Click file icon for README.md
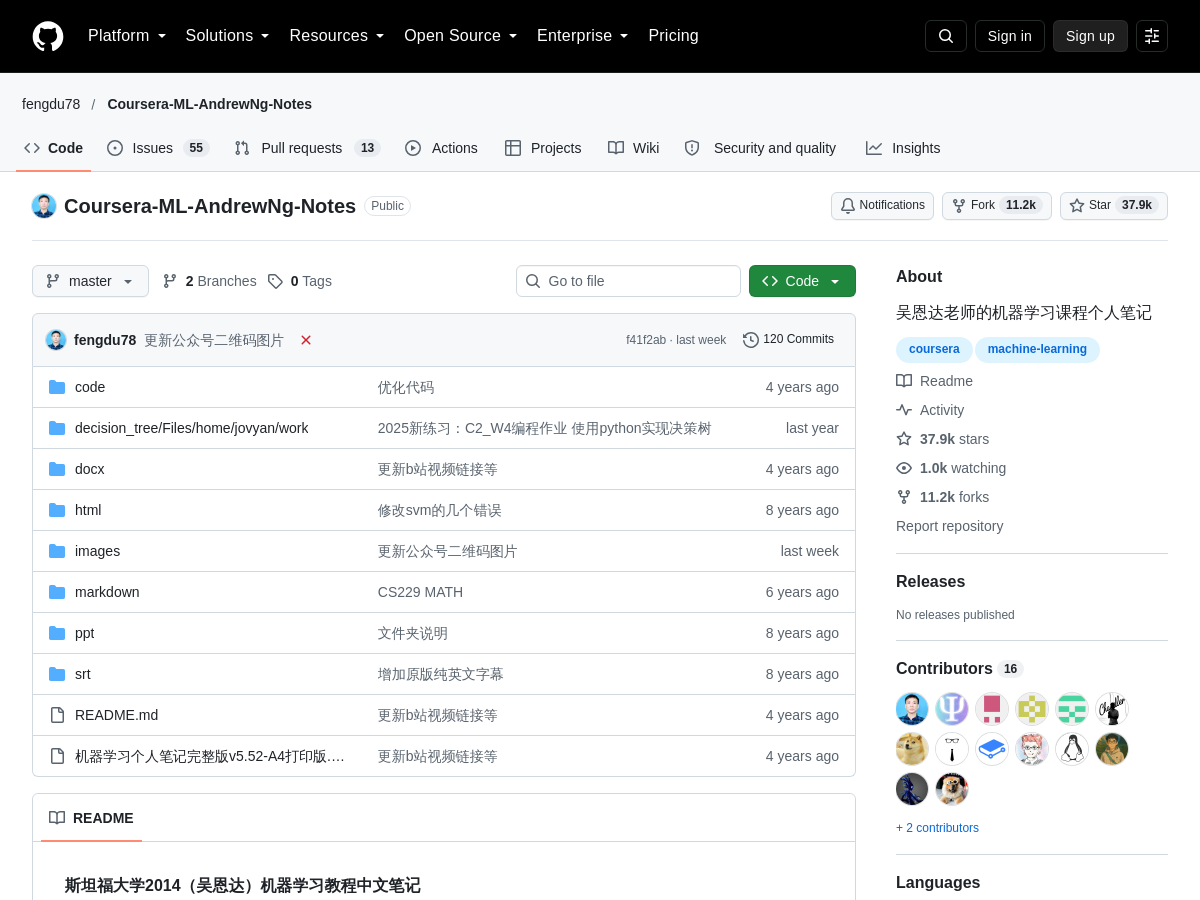This screenshot has width=1200, height=900. 57,715
